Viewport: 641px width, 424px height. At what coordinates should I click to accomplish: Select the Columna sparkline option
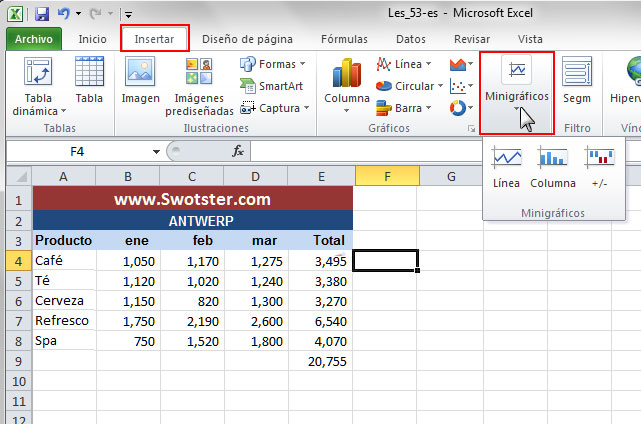coord(552,167)
